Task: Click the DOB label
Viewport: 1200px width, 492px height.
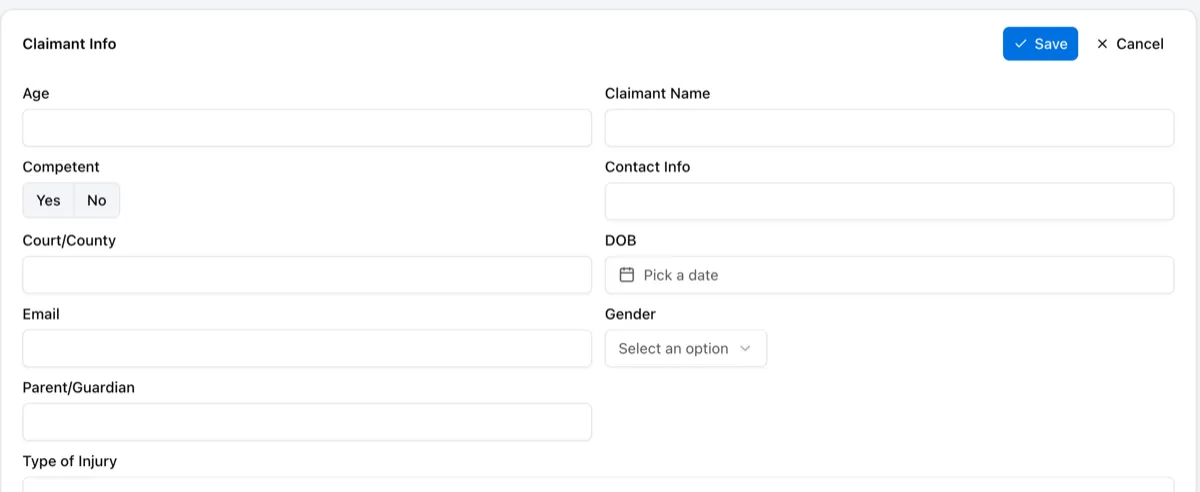Action: [620, 240]
